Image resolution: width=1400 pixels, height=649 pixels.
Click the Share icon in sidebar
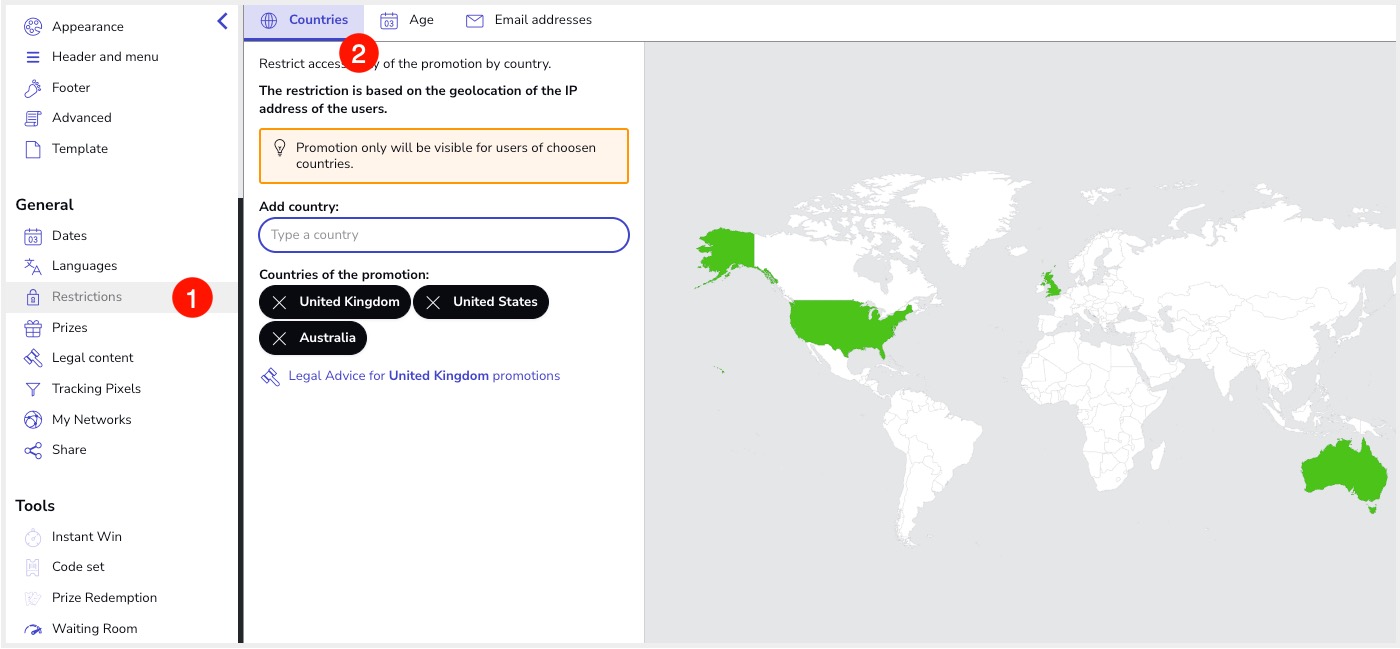coord(33,450)
